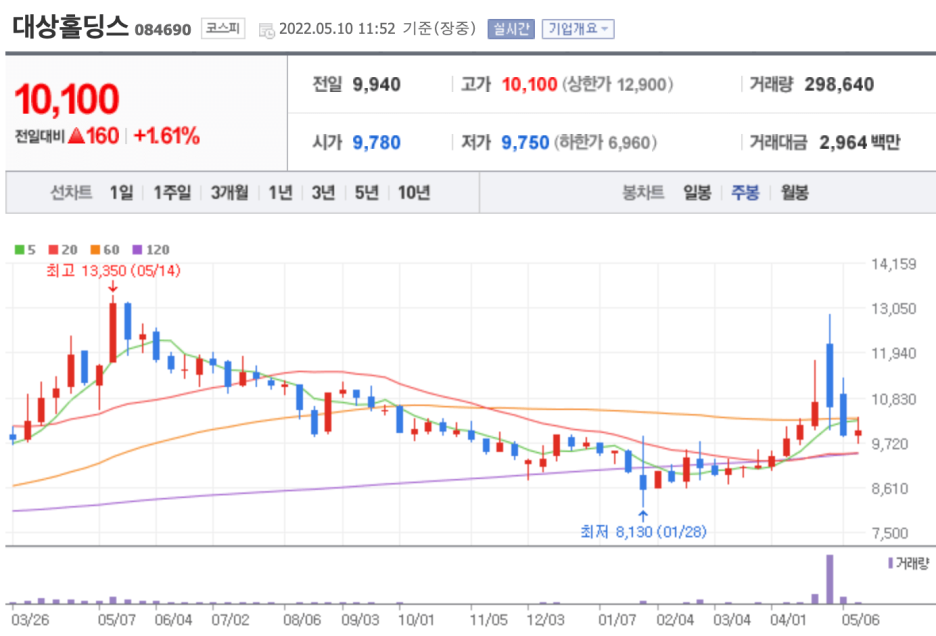Click the 01/07 x-axis date label
This screenshot has height=636, width=936.
pyautogui.click(x=617, y=620)
